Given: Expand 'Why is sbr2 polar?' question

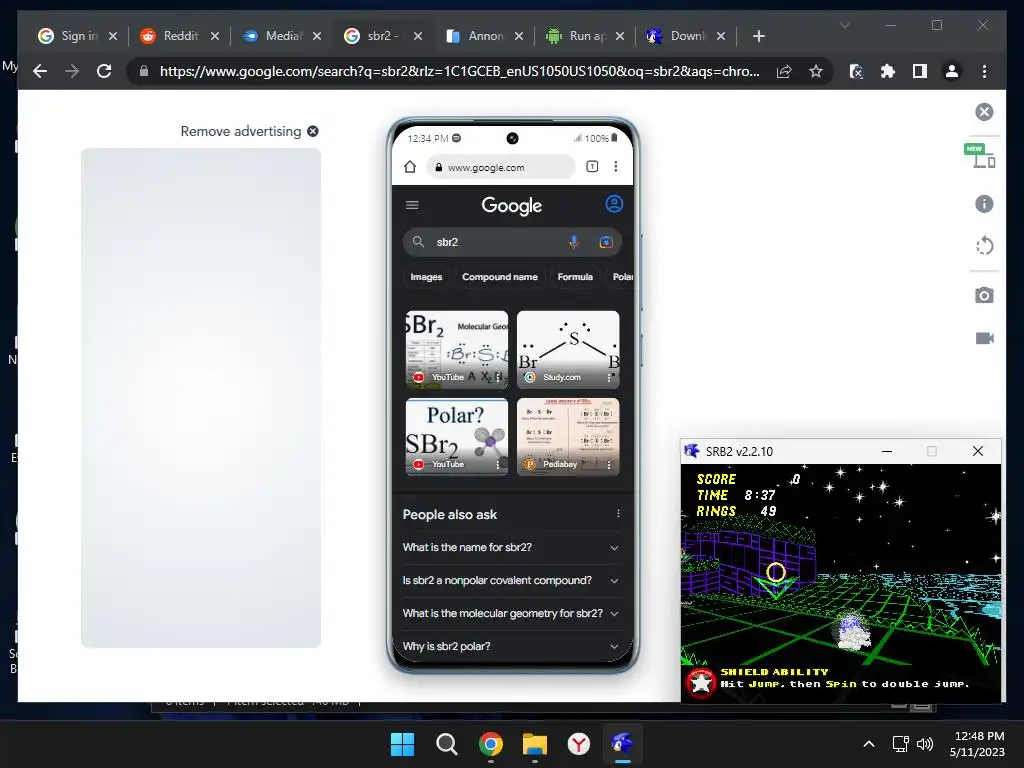Looking at the screenshot, I should click(x=512, y=646).
